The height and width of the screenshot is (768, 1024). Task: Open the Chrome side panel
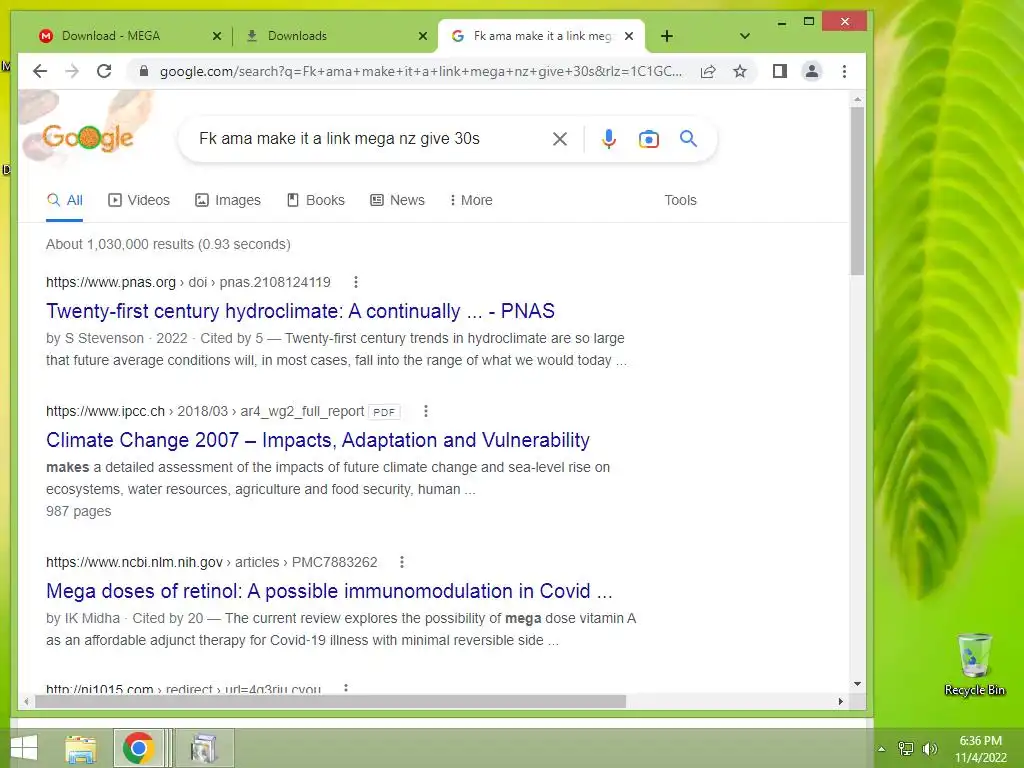780,71
